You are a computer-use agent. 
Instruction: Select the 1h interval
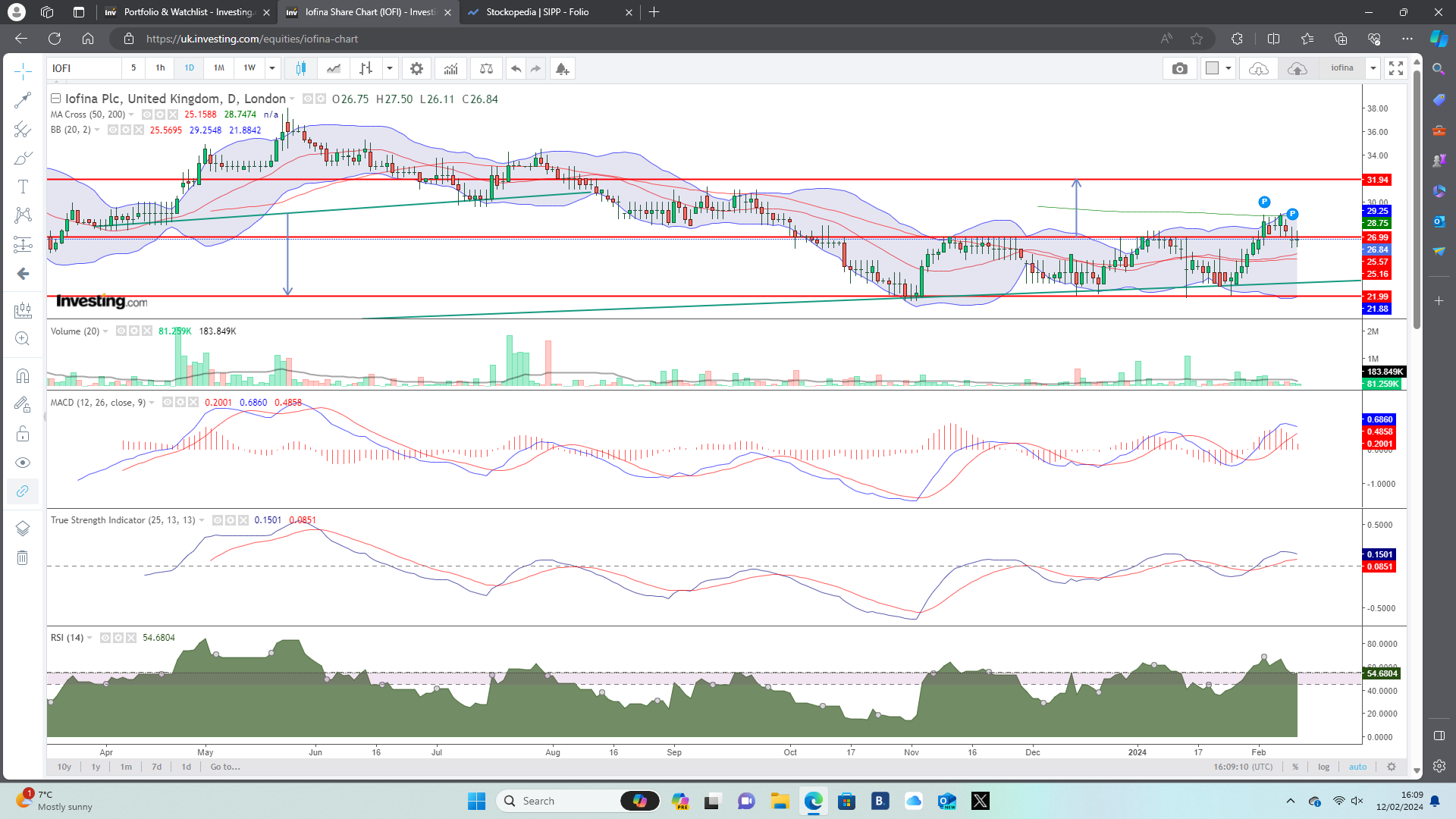(160, 68)
